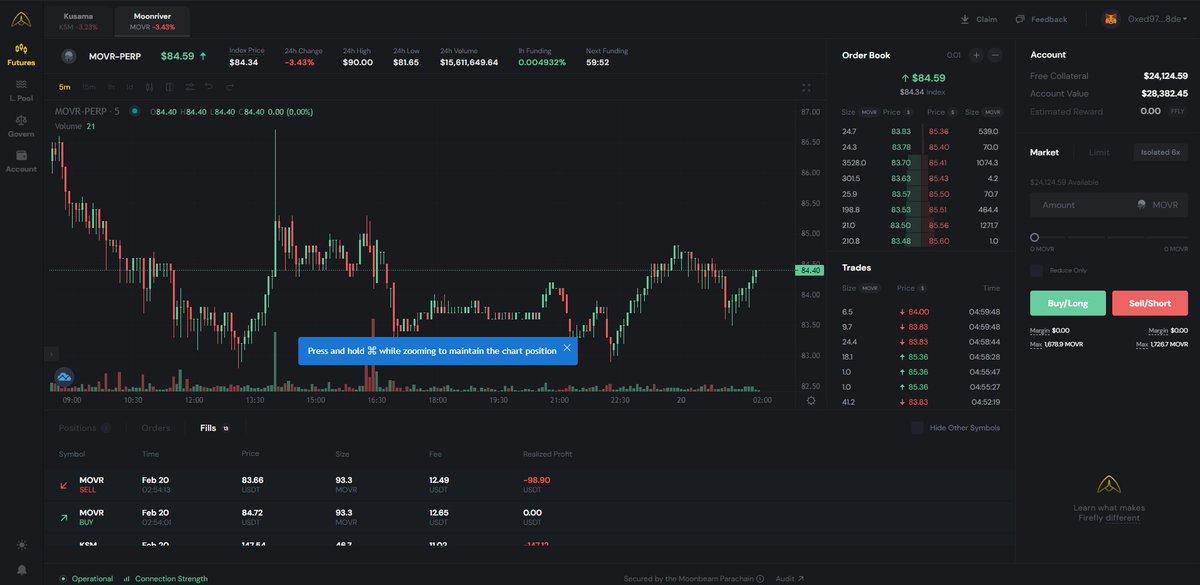Enable the Reduce Only checkbox

coord(1036,270)
